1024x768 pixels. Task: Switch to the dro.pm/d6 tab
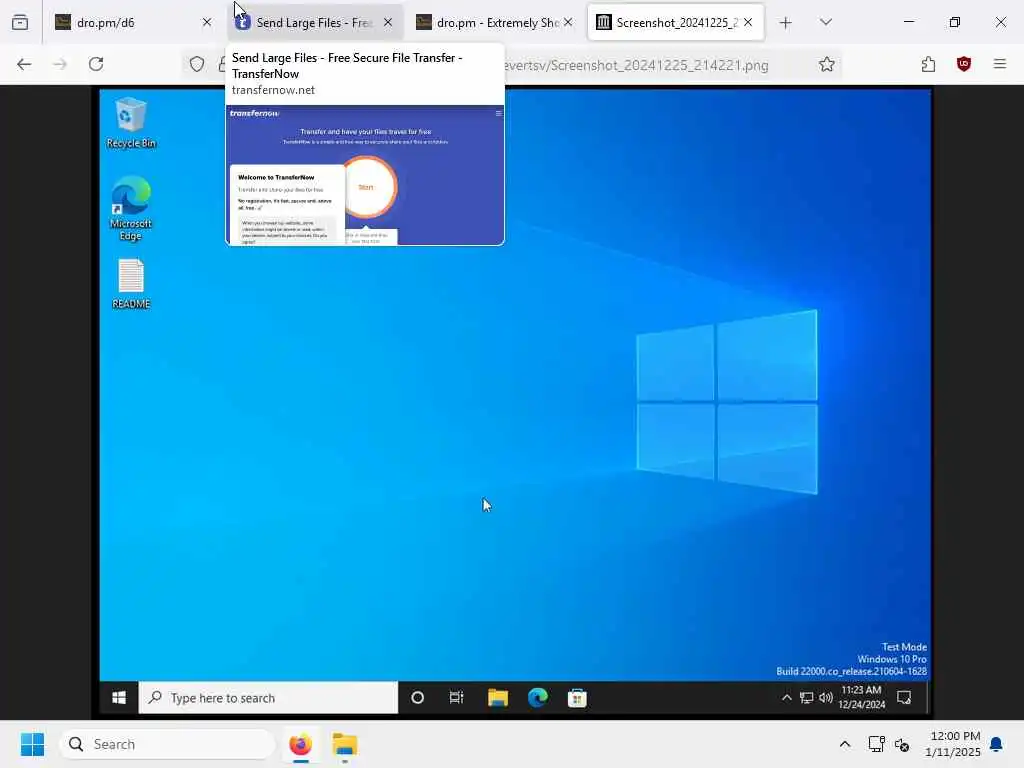pyautogui.click(x=134, y=22)
